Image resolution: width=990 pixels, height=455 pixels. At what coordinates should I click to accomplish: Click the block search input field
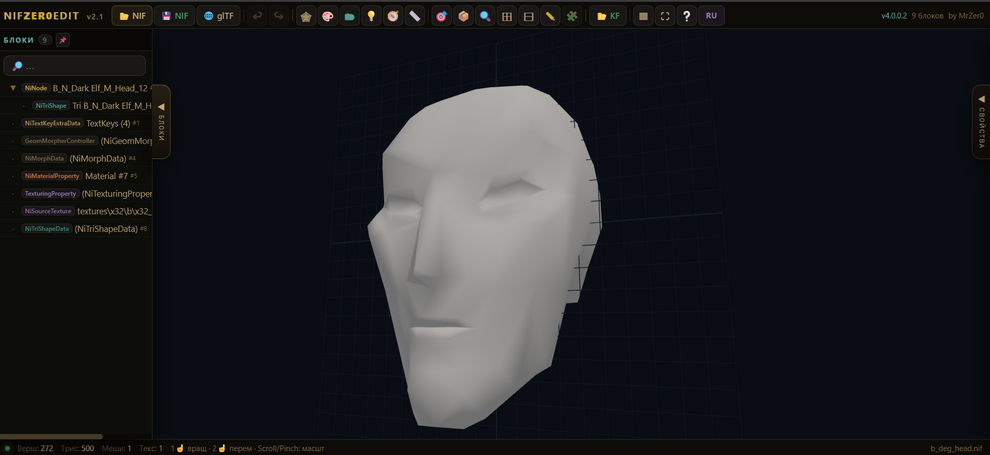pos(80,66)
